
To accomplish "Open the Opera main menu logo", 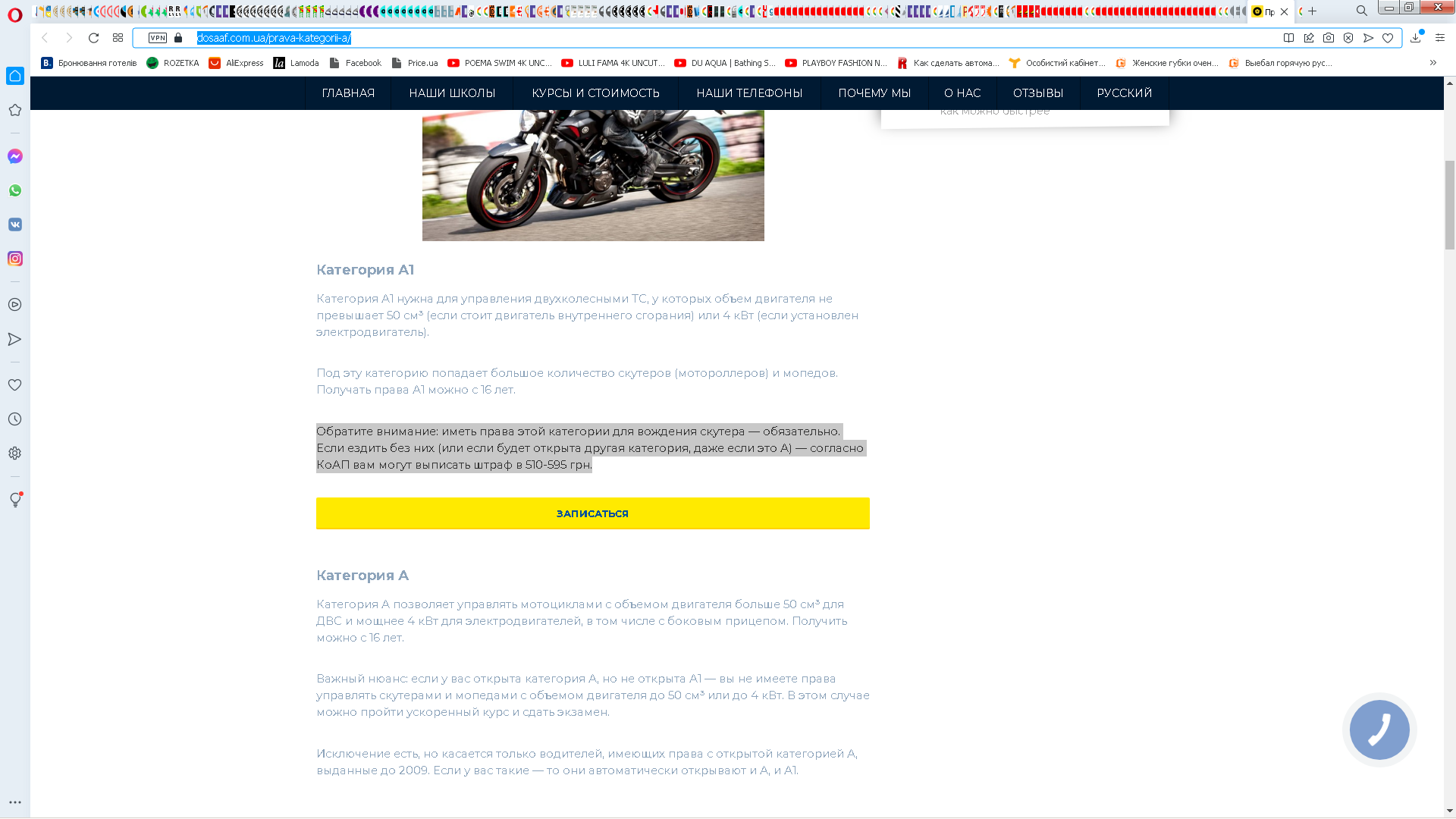I will coord(15,15).
